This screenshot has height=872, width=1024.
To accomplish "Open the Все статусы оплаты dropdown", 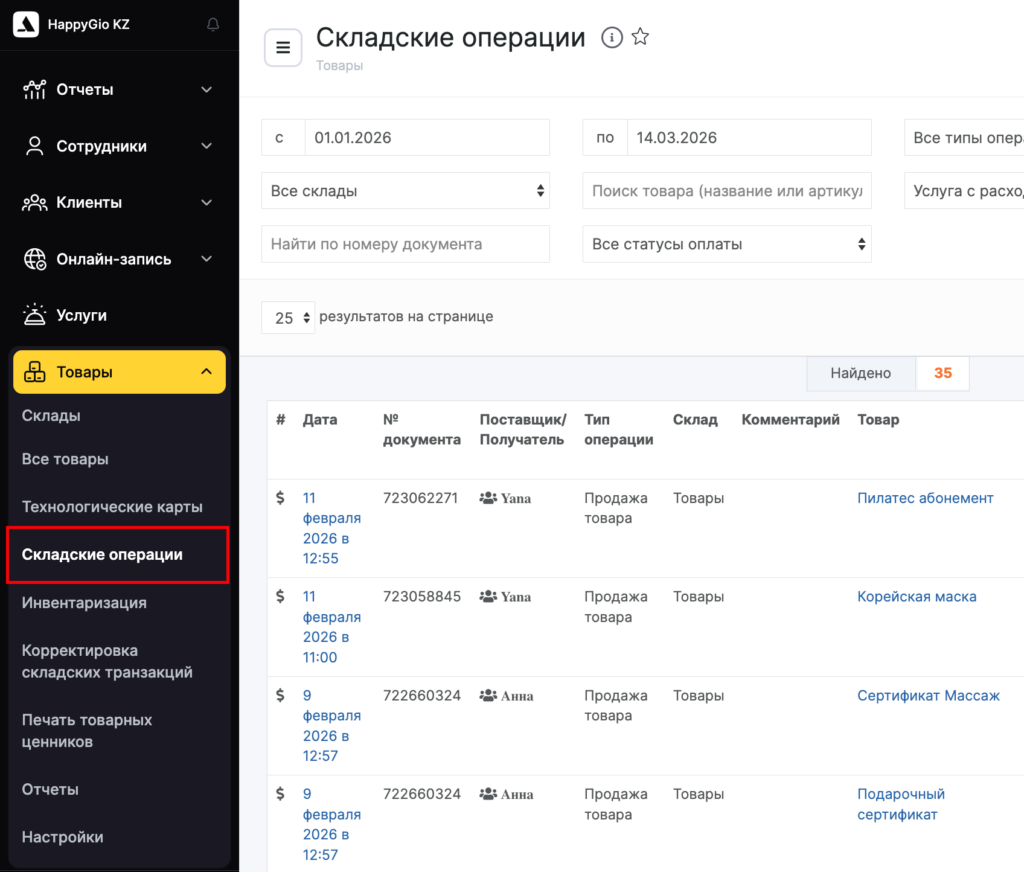I will pos(726,244).
